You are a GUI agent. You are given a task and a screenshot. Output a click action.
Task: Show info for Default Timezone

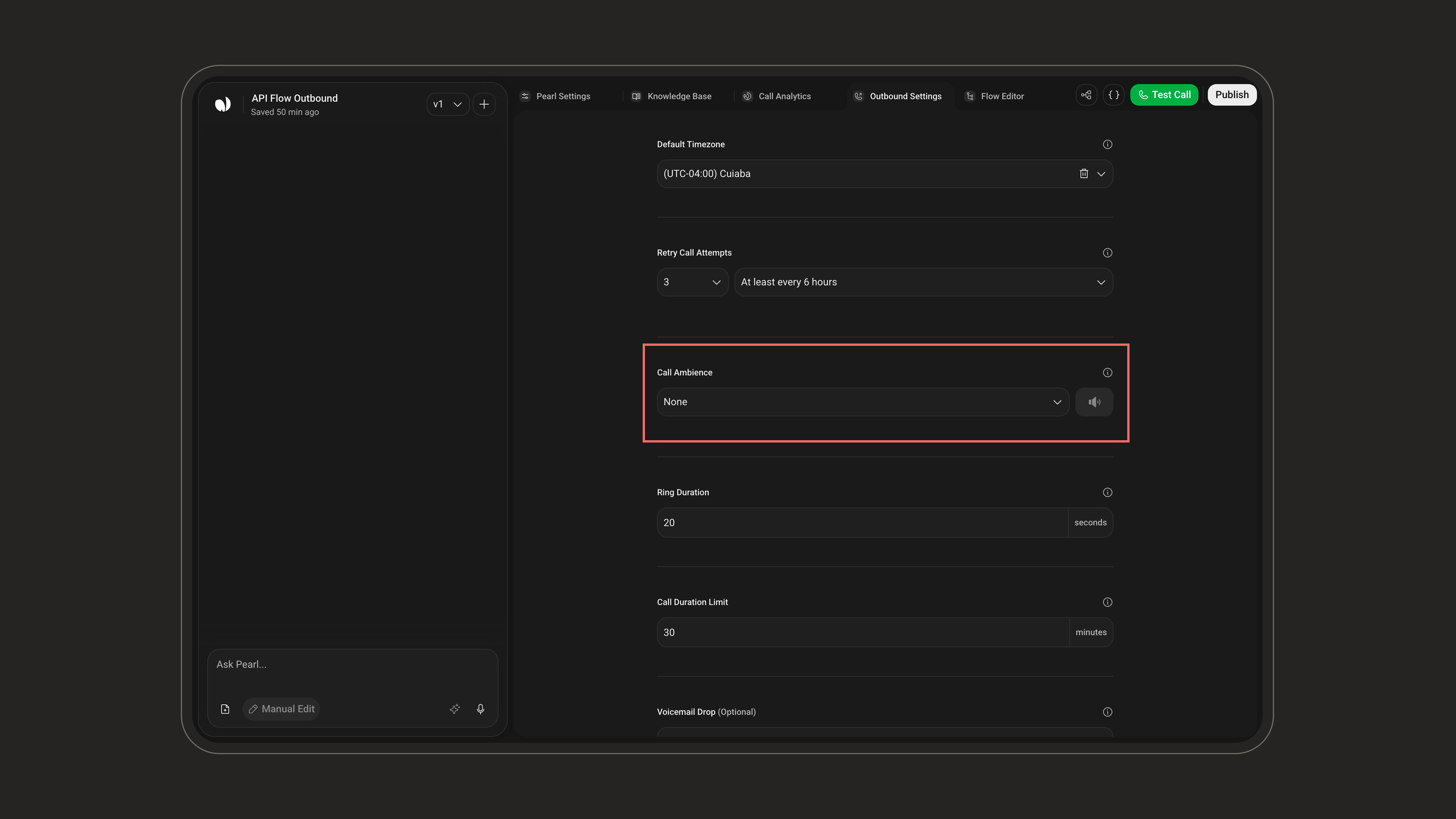click(x=1107, y=145)
